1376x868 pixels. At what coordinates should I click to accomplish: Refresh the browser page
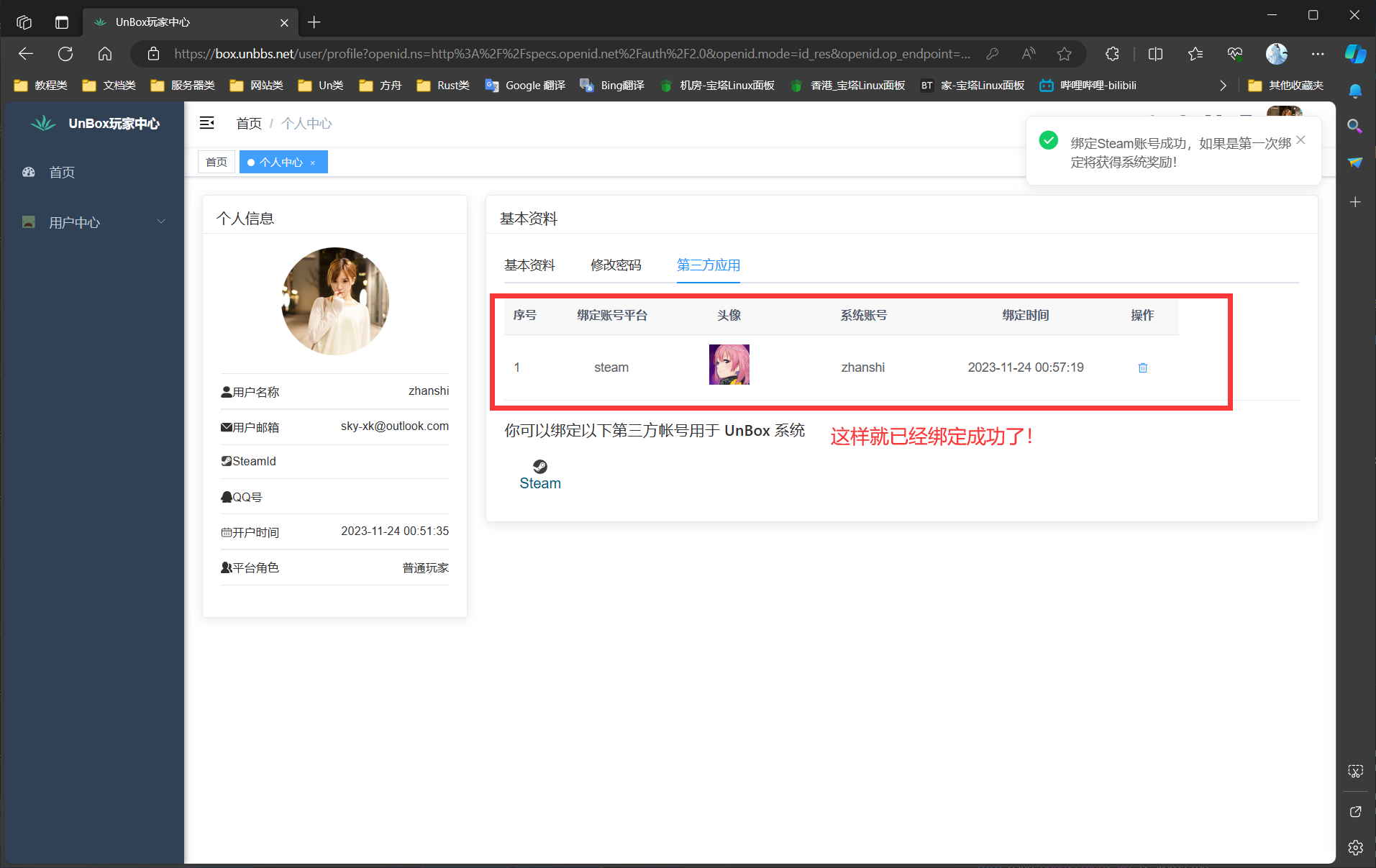point(65,54)
